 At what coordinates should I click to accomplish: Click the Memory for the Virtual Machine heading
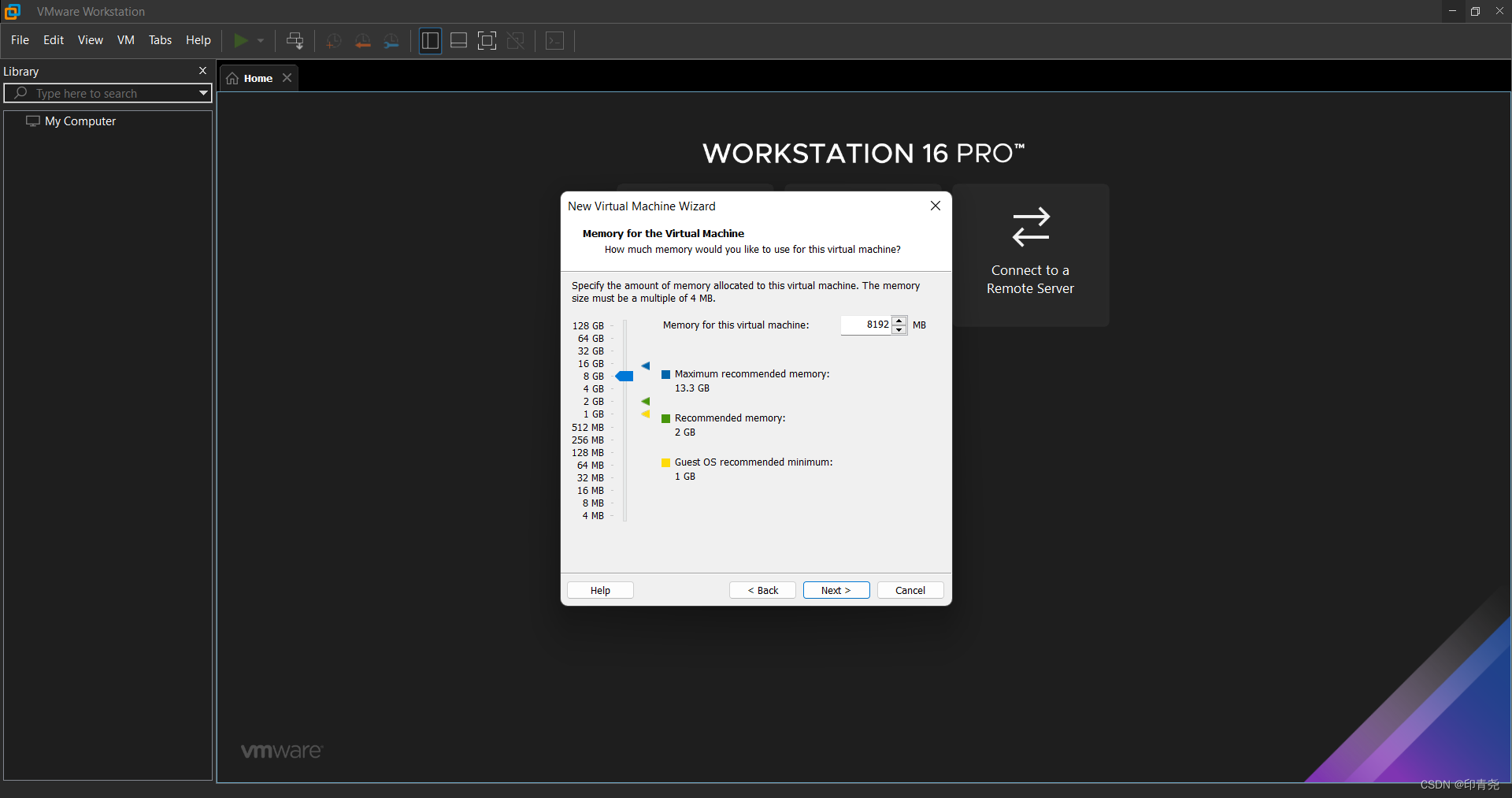coord(663,233)
